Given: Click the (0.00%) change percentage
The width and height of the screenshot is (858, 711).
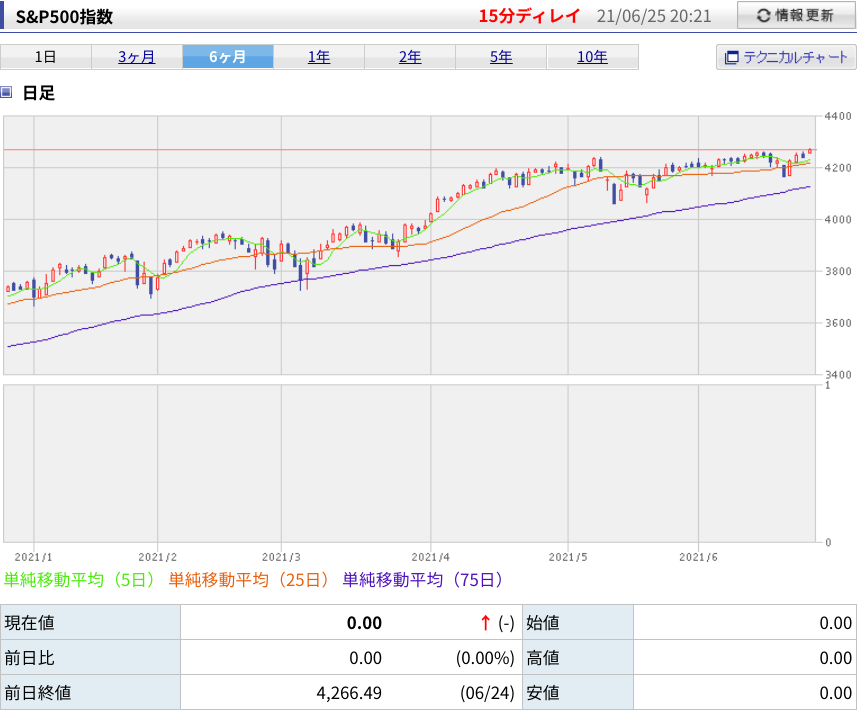Looking at the screenshot, I should pyautogui.click(x=485, y=658).
